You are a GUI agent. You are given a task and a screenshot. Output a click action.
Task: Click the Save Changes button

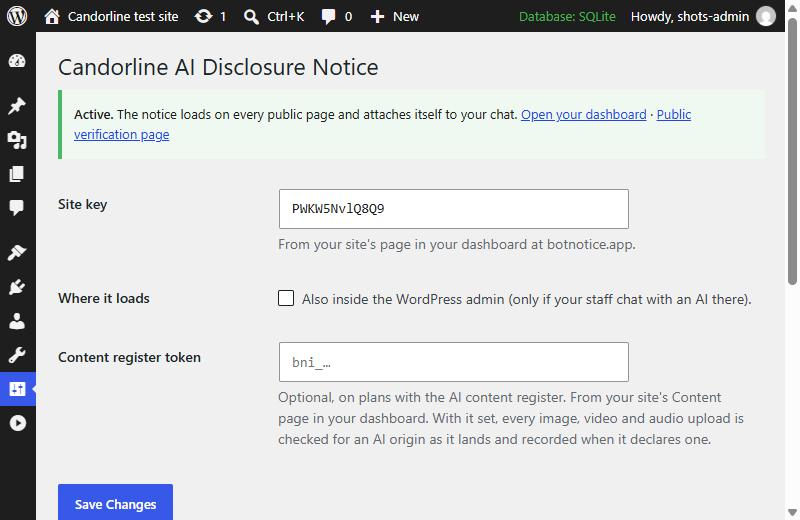115,503
